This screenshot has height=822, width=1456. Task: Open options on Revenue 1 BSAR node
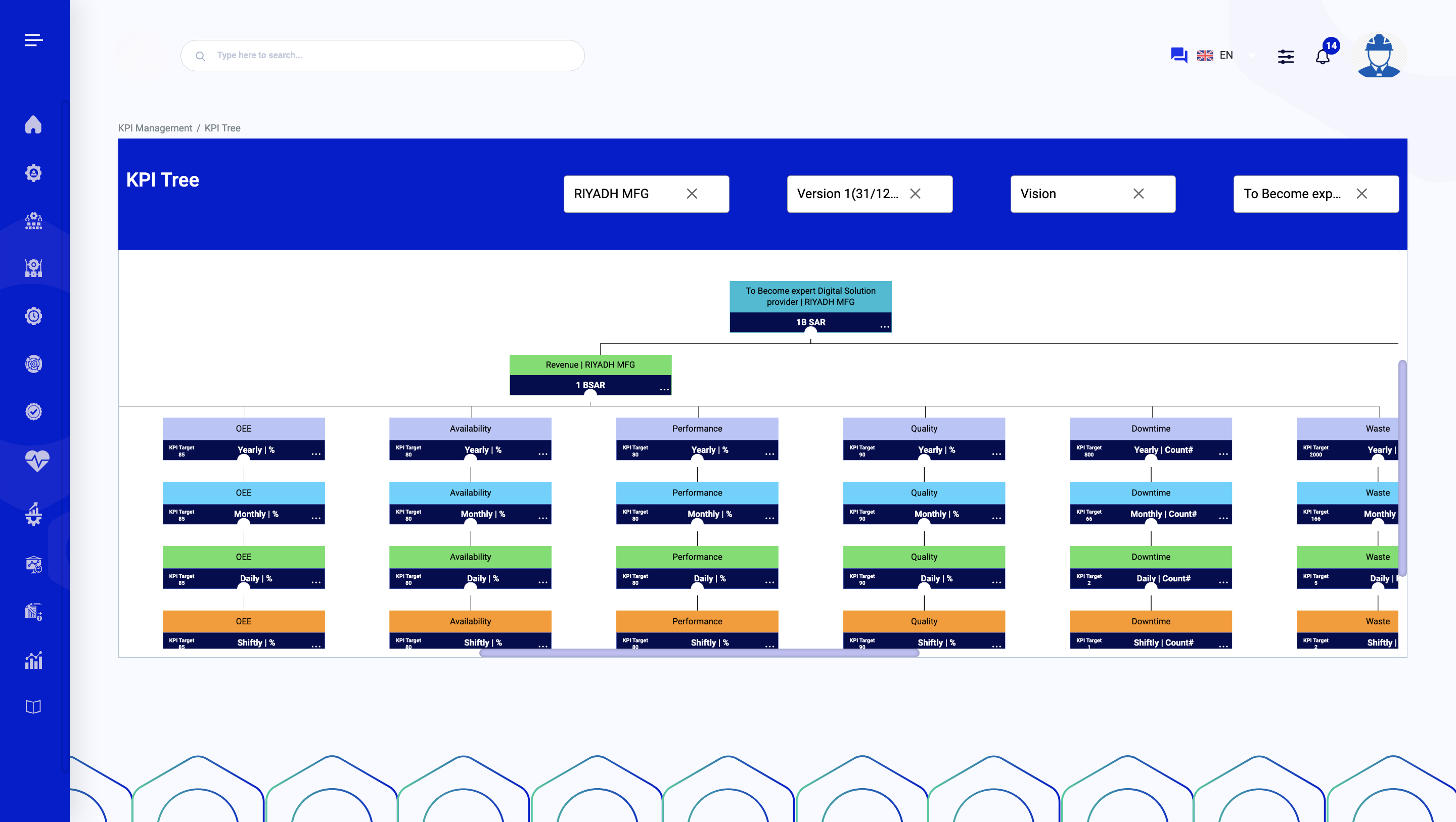[x=664, y=390]
